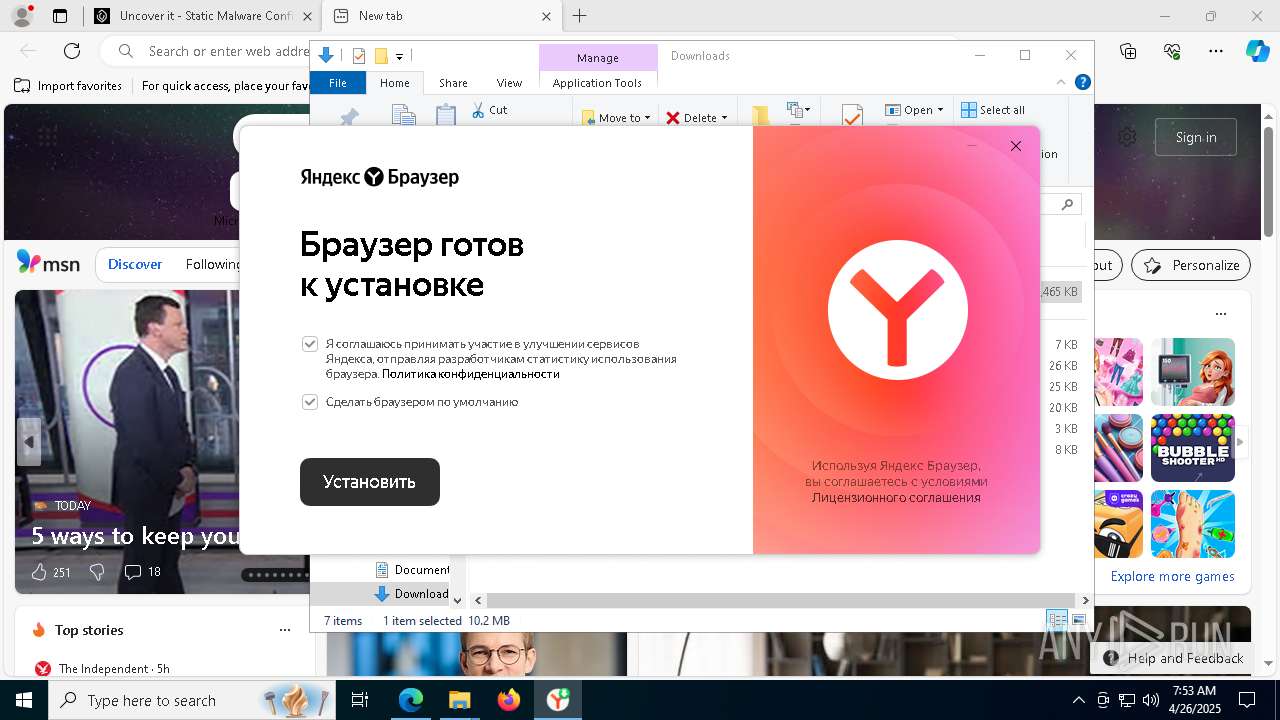The image size is (1280, 720).
Task: Open Edge tab actions menu icon
Action: 60,16
